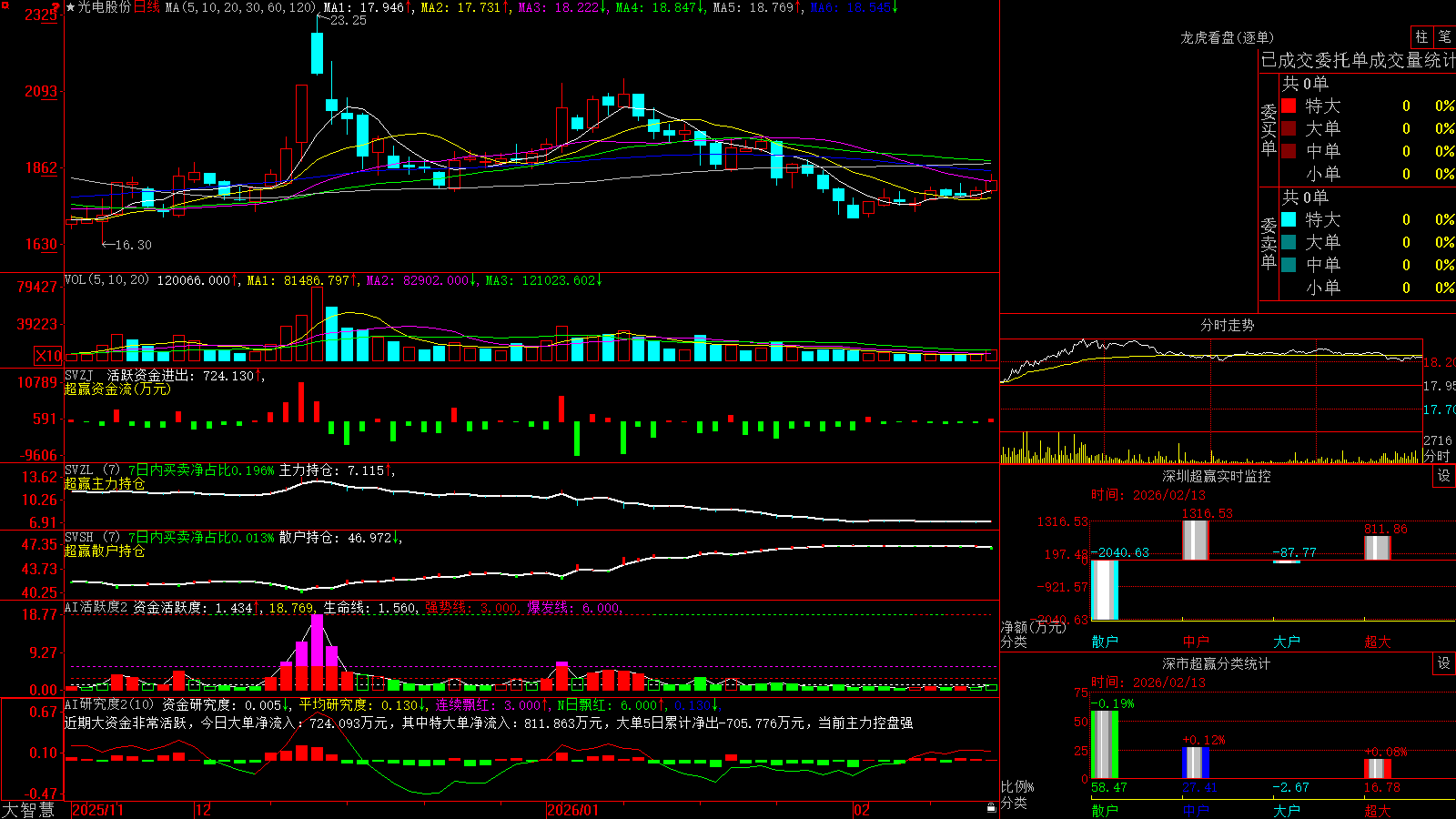The image size is (1456, 819).
Task: Open 设 settings for 深市超赢分类统计
Action: tap(1444, 663)
